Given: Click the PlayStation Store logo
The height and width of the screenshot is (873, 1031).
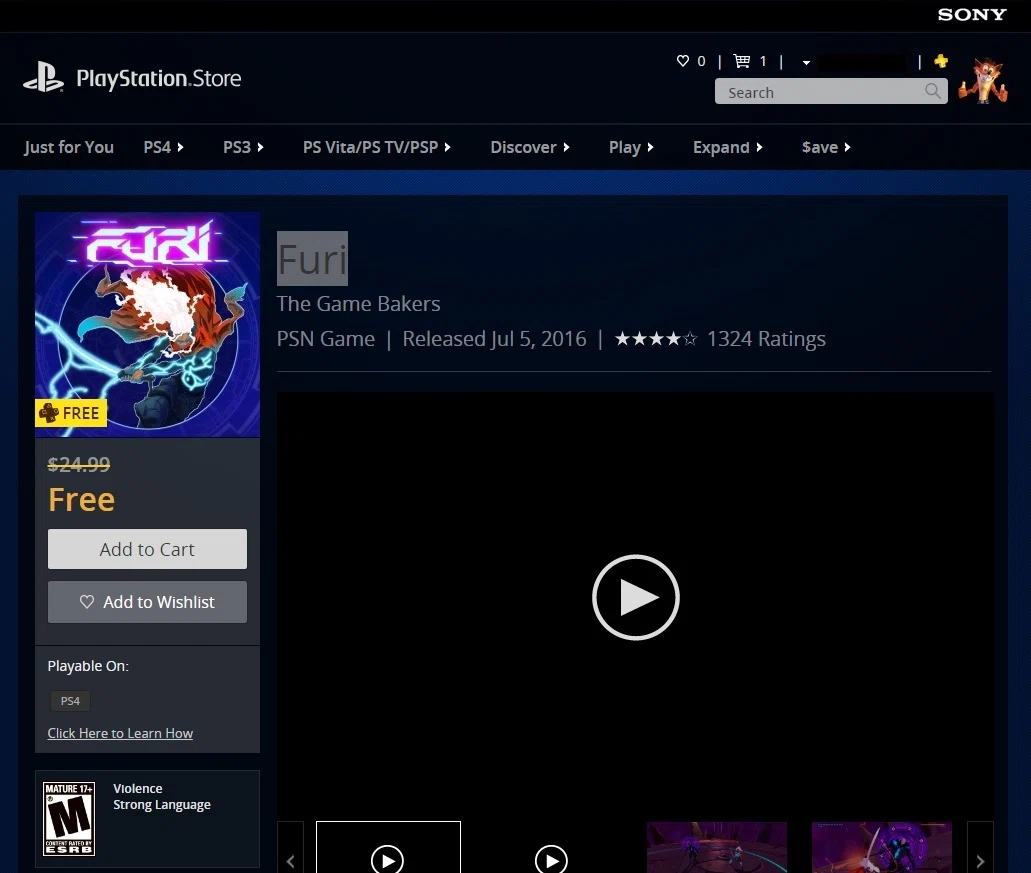Looking at the screenshot, I should pos(132,78).
